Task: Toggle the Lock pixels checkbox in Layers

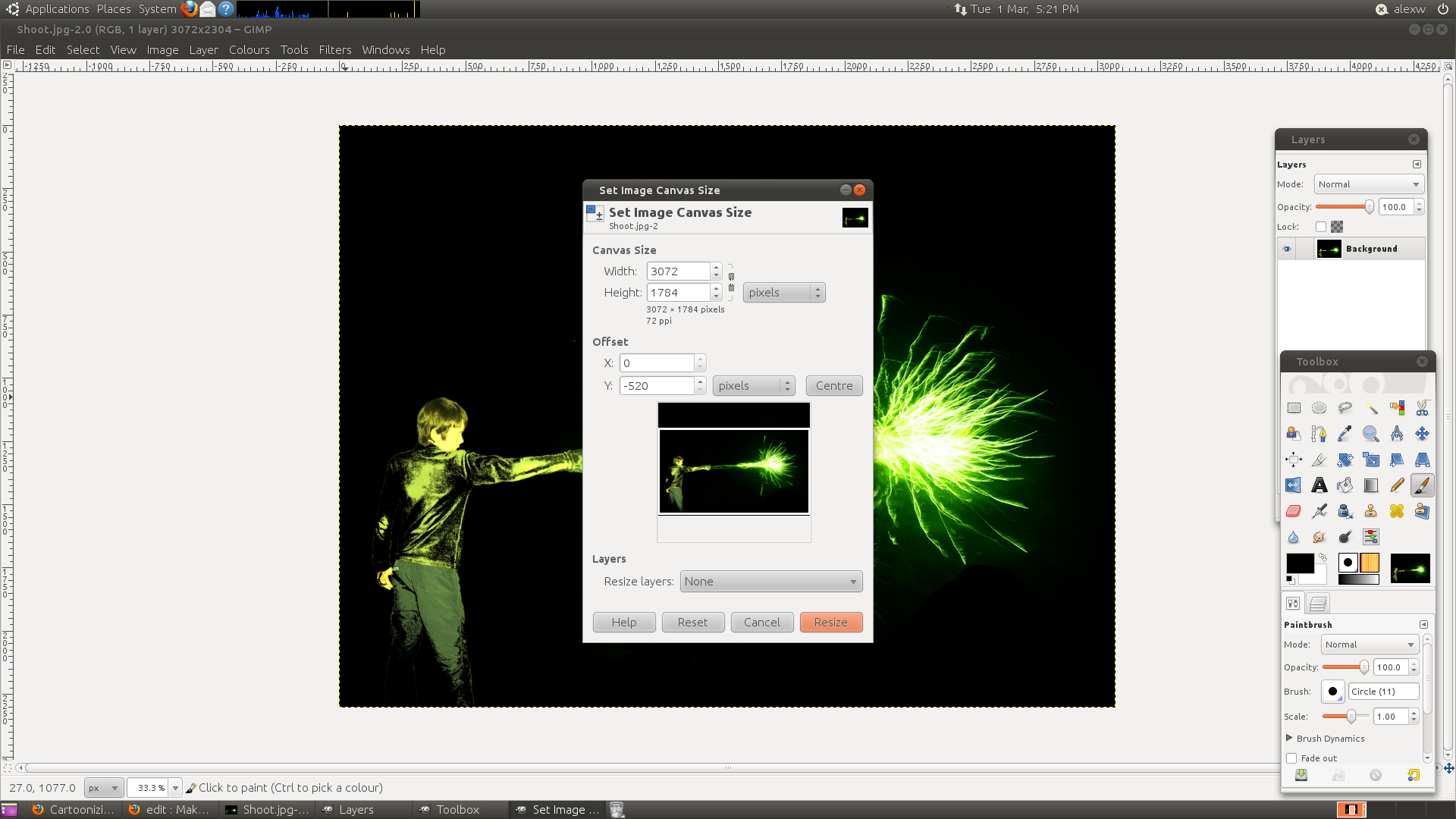Action: coord(1321,227)
